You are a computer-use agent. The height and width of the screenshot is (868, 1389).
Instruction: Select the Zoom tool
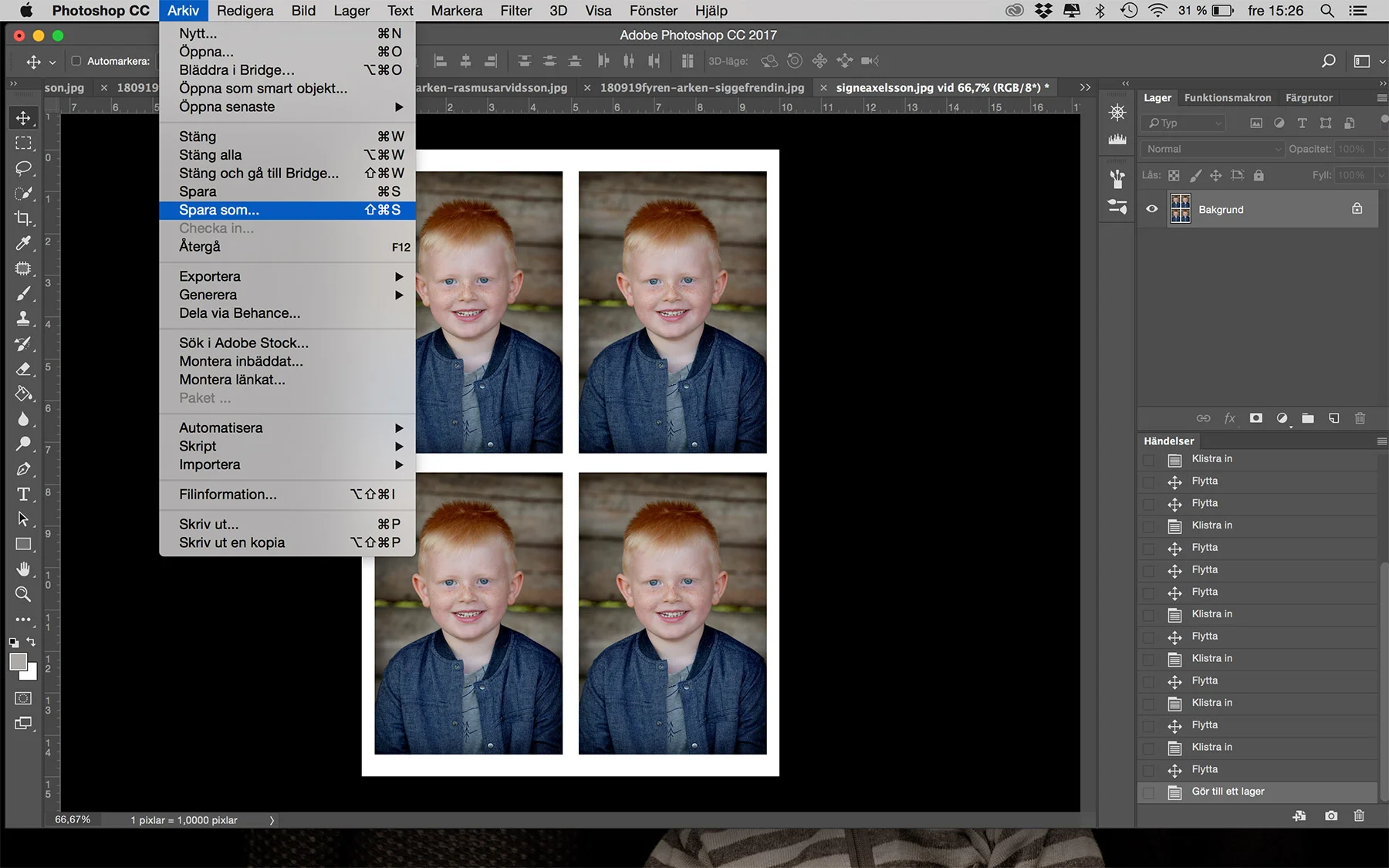(x=23, y=594)
